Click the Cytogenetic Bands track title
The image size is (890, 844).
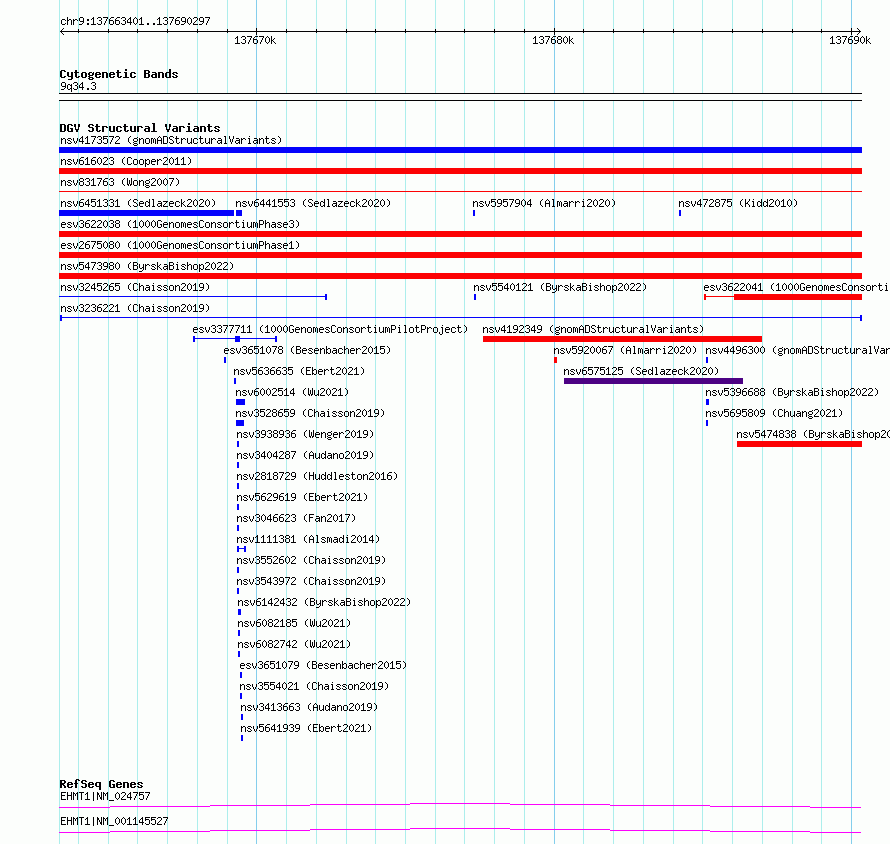pyautogui.click(x=119, y=74)
